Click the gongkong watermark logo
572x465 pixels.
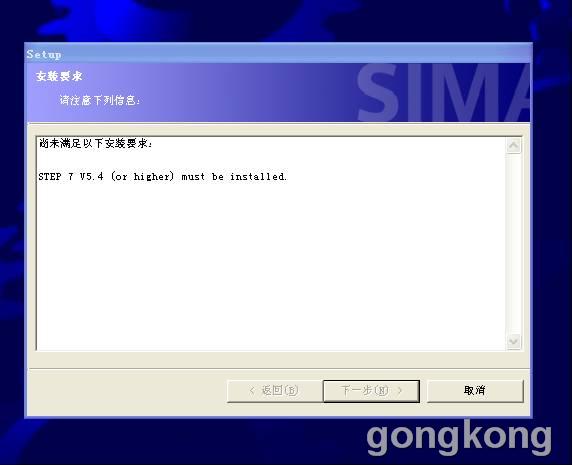(x=459, y=437)
